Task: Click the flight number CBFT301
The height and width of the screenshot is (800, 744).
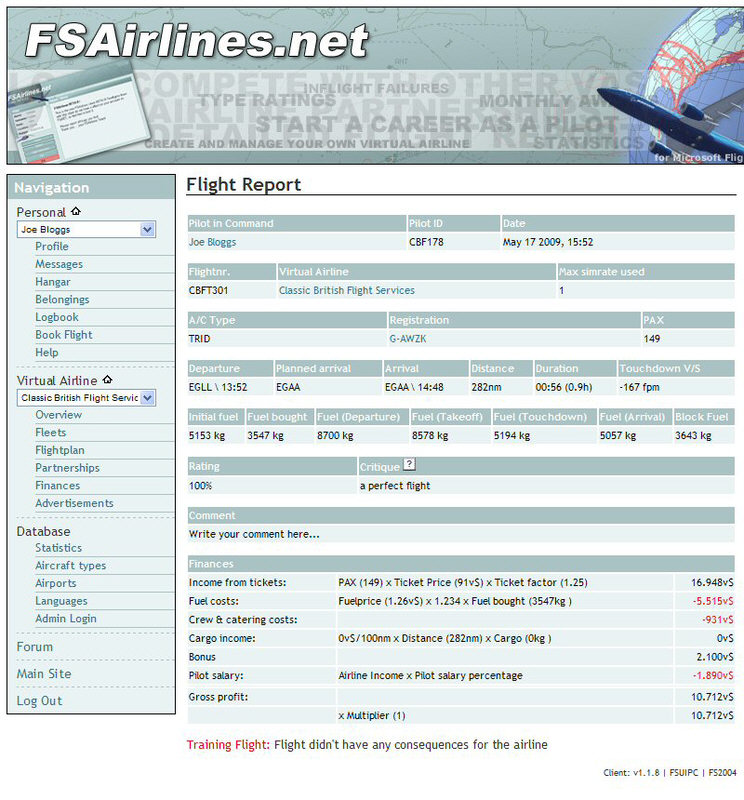Action: coord(208,290)
